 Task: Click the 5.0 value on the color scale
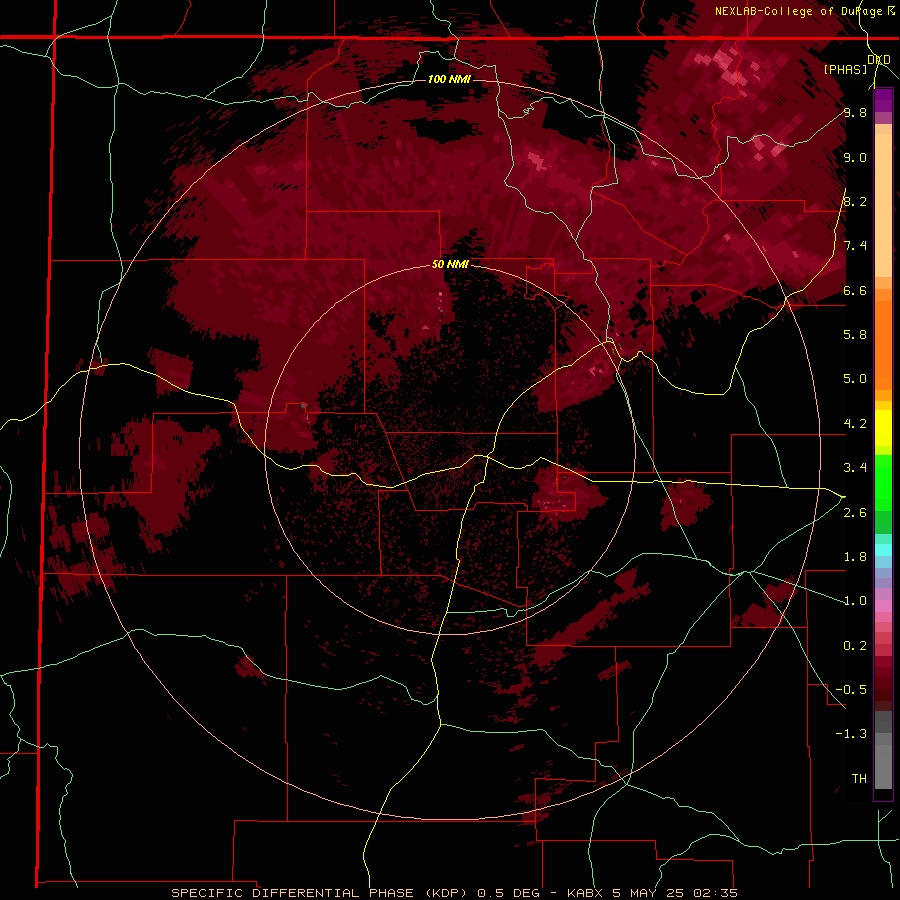click(855, 379)
